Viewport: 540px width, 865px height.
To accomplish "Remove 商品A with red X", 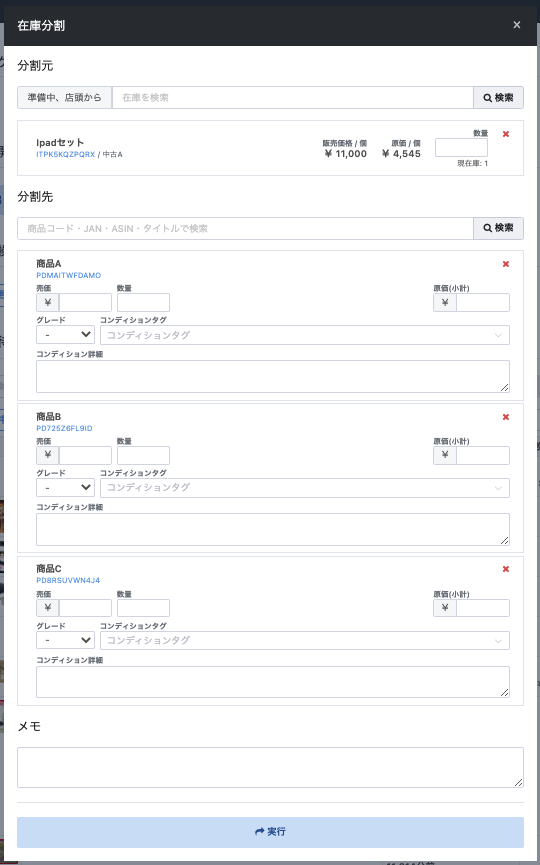I will pos(506,264).
